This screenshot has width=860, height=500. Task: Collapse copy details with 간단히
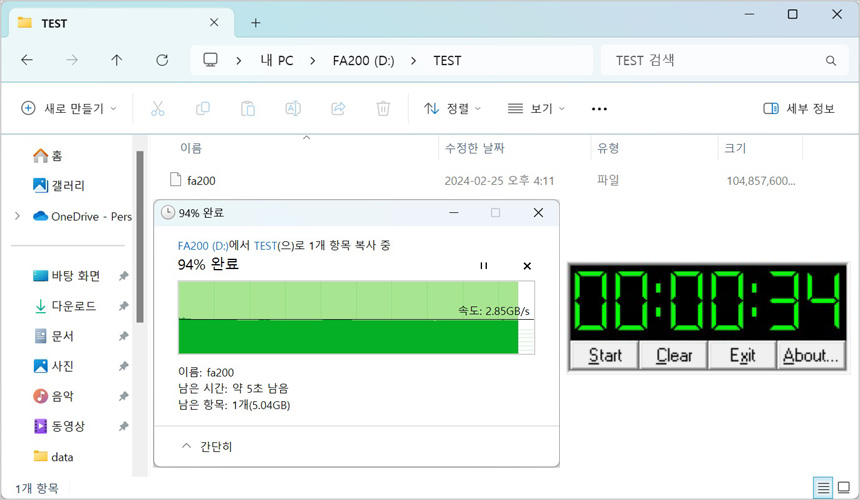(x=206, y=446)
